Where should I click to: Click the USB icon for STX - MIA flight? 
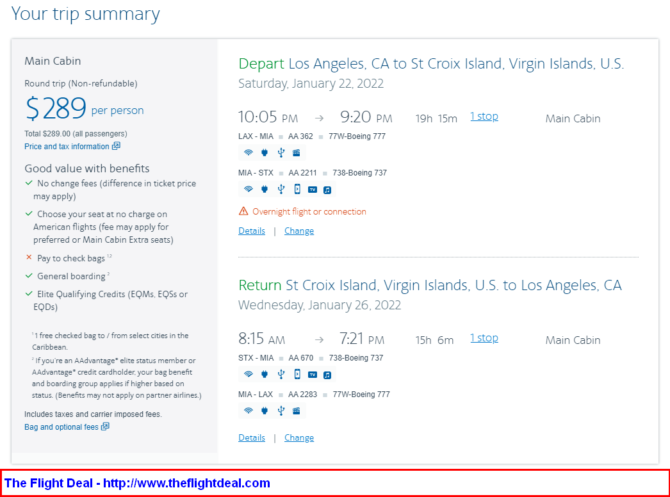[281, 374]
